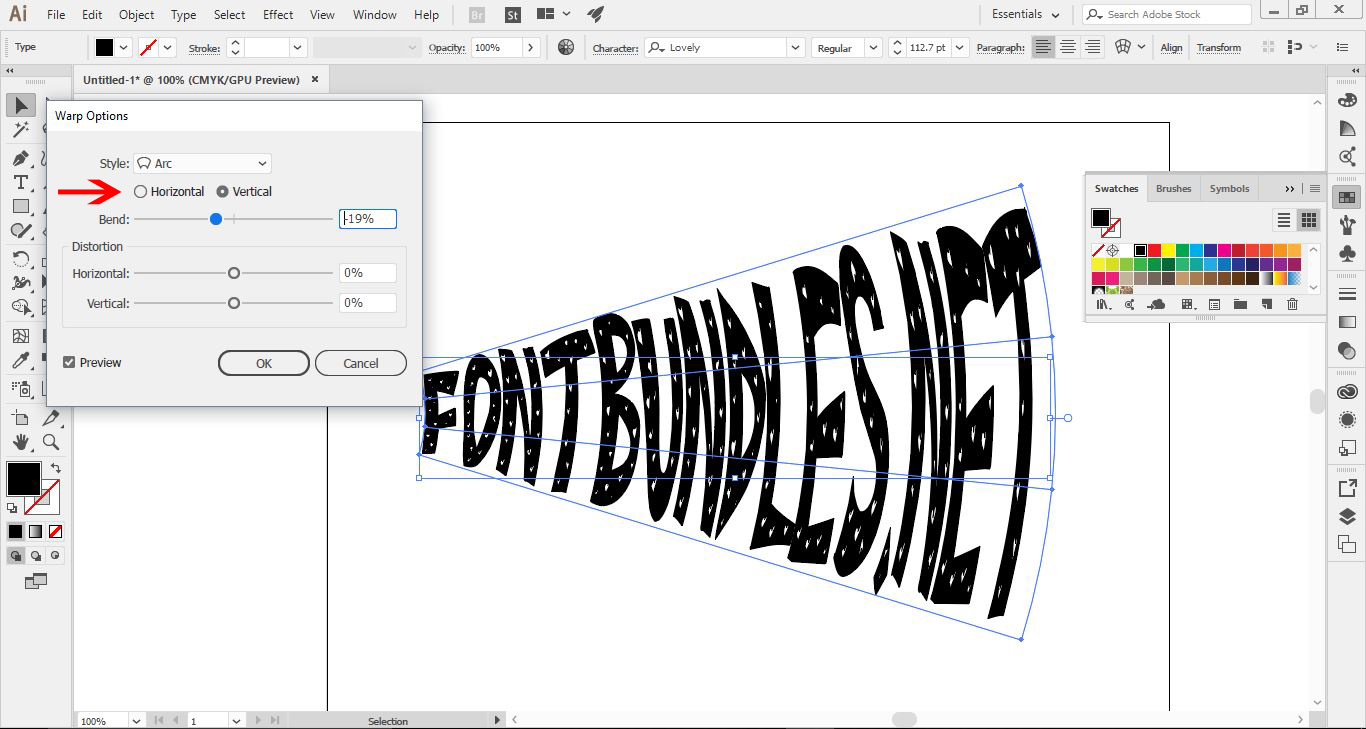Viewport: 1366px width, 729px height.
Task: Open the Swatch Libraries menu icon
Action: pos(1104,304)
